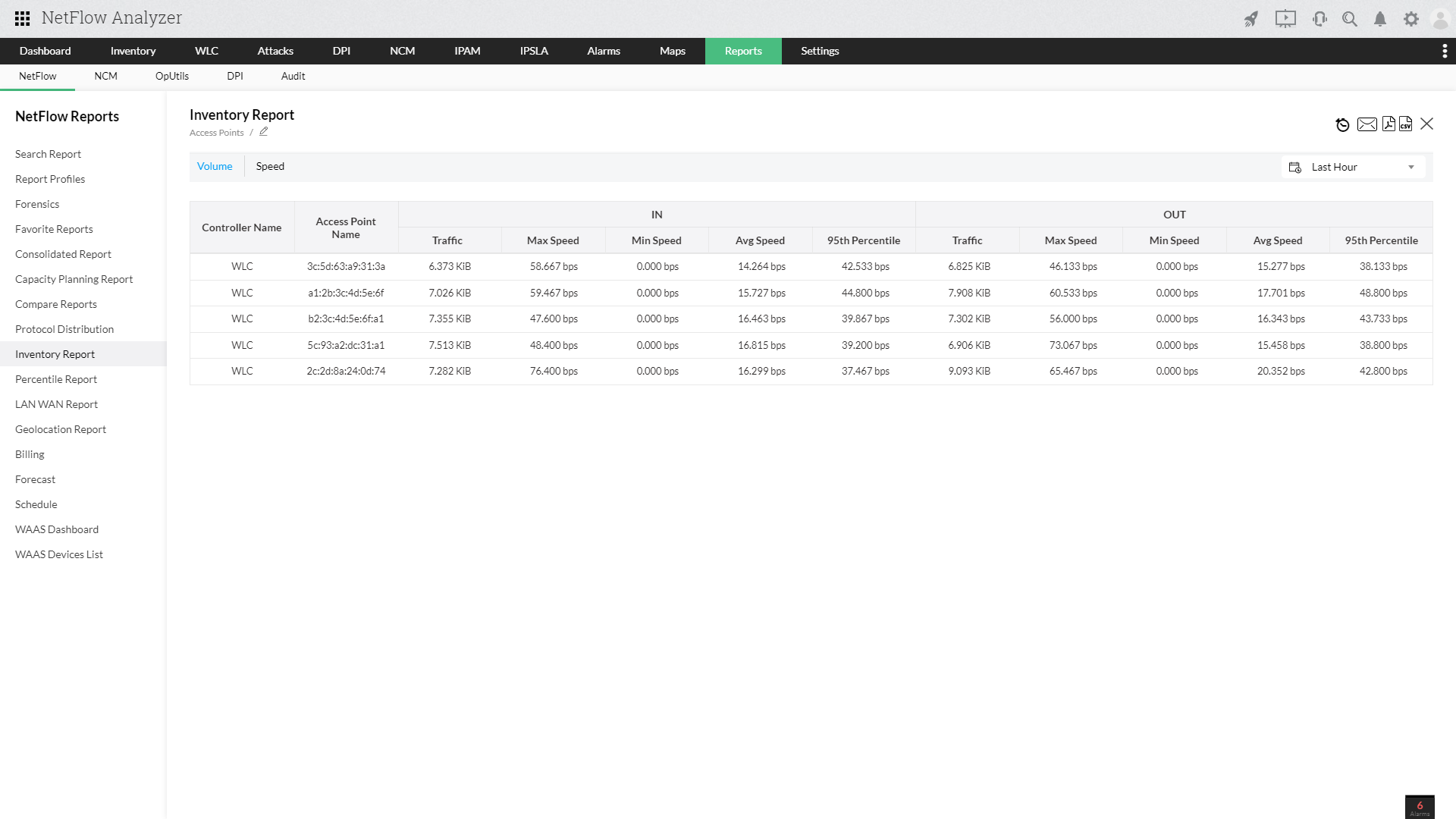Click the rocket quick-start icon
The width and height of the screenshot is (1456, 819).
[1251, 19]
